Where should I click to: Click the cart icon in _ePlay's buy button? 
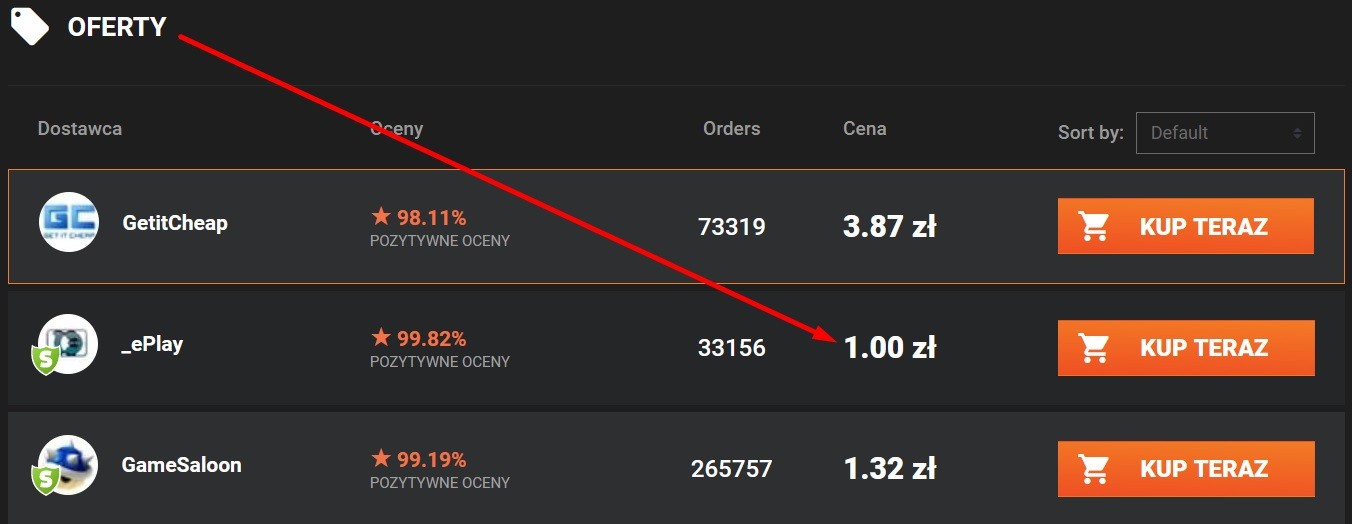1094,348
